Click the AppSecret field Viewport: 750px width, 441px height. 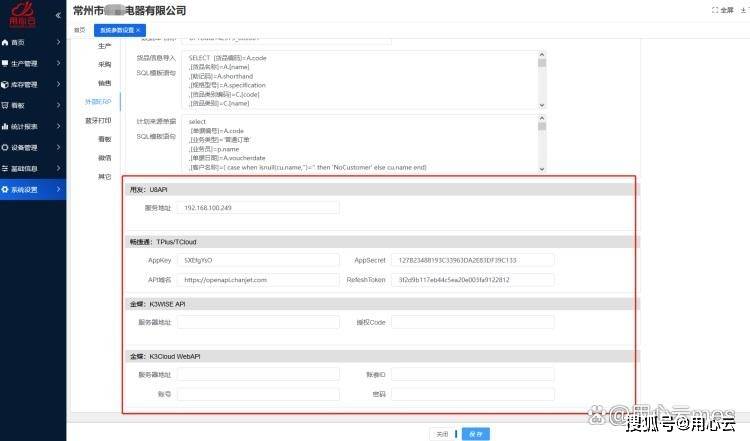[x=473, y=260]
